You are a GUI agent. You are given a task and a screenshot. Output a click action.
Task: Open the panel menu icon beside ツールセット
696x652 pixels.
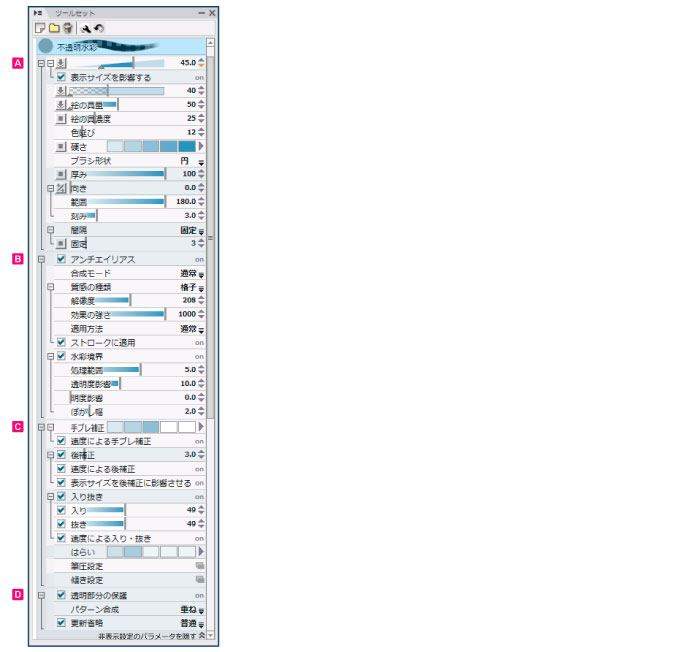(38, 13)
